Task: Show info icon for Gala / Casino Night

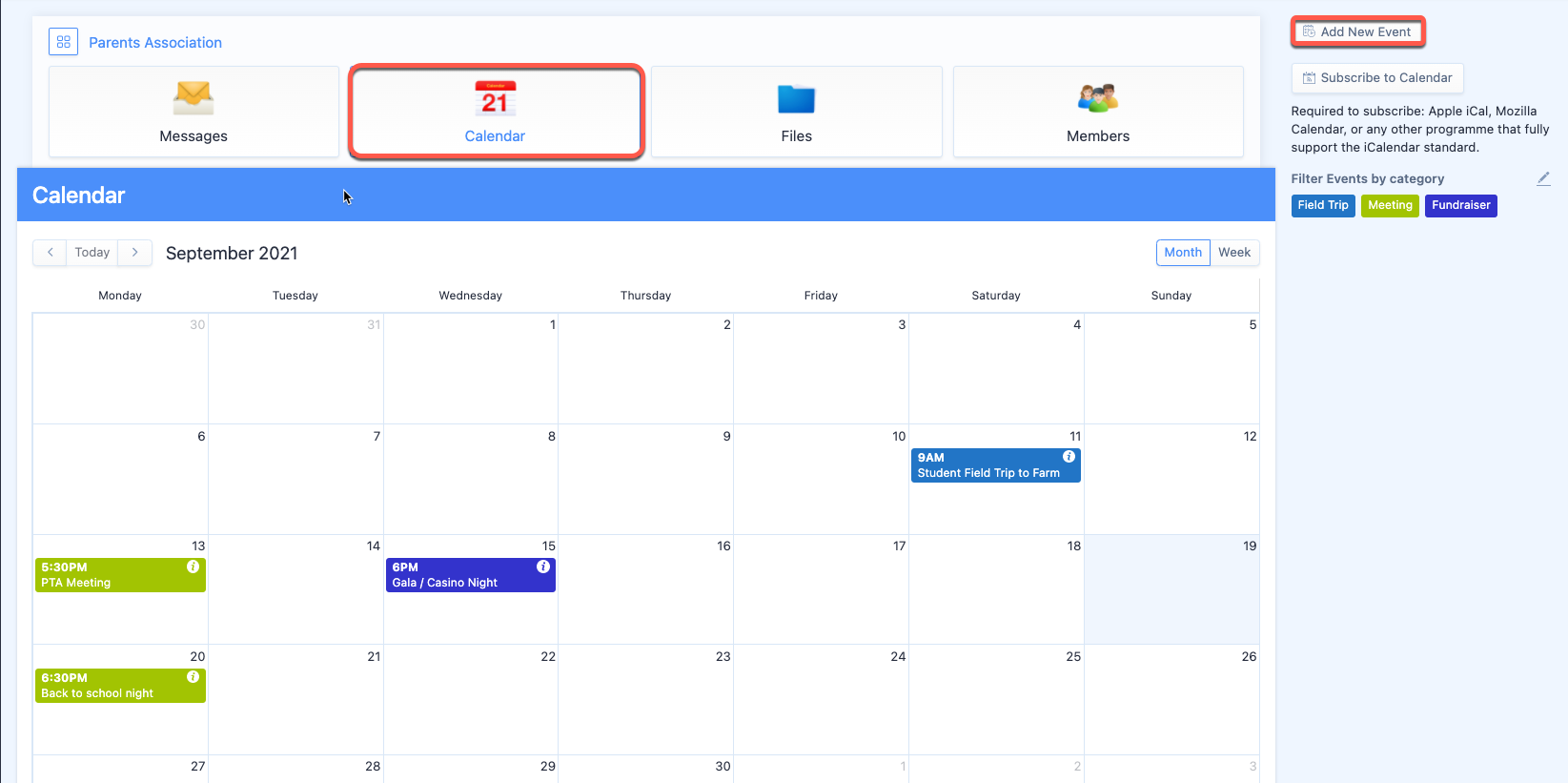Action: (543, 567)
